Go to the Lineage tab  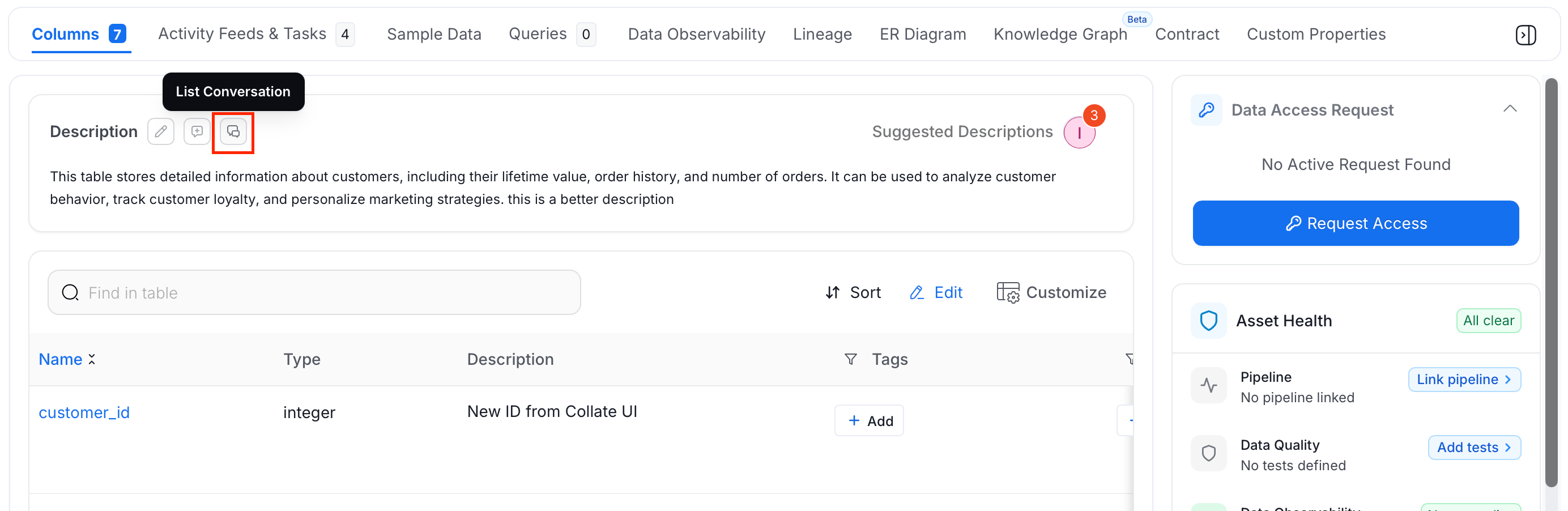click(823, 34)
